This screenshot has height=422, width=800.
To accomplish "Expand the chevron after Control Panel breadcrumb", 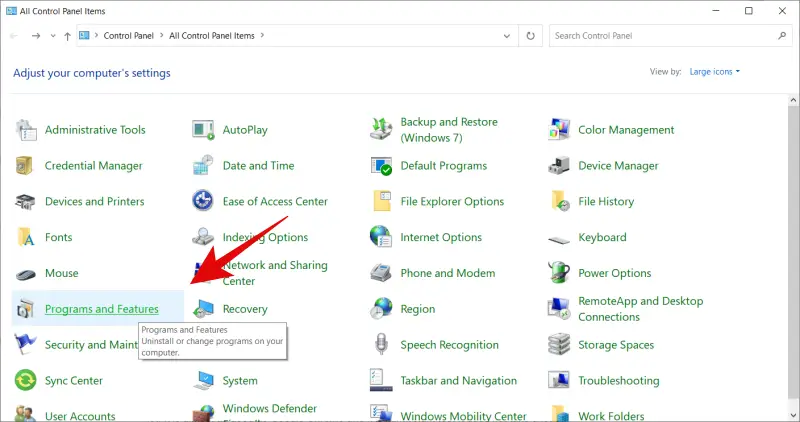I will click(x=162, y=35).
